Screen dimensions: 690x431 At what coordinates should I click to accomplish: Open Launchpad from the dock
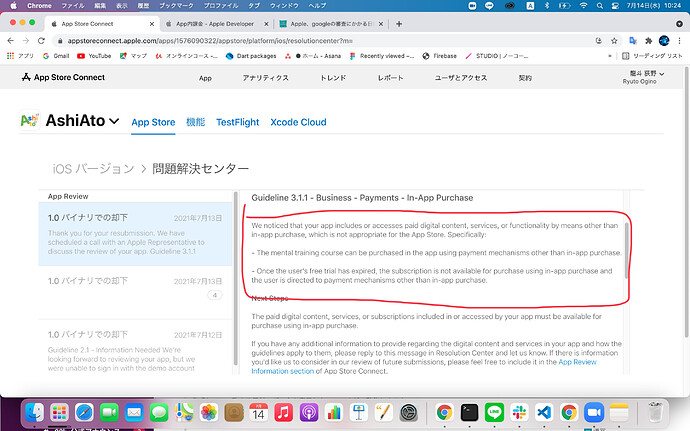(59, 413)
